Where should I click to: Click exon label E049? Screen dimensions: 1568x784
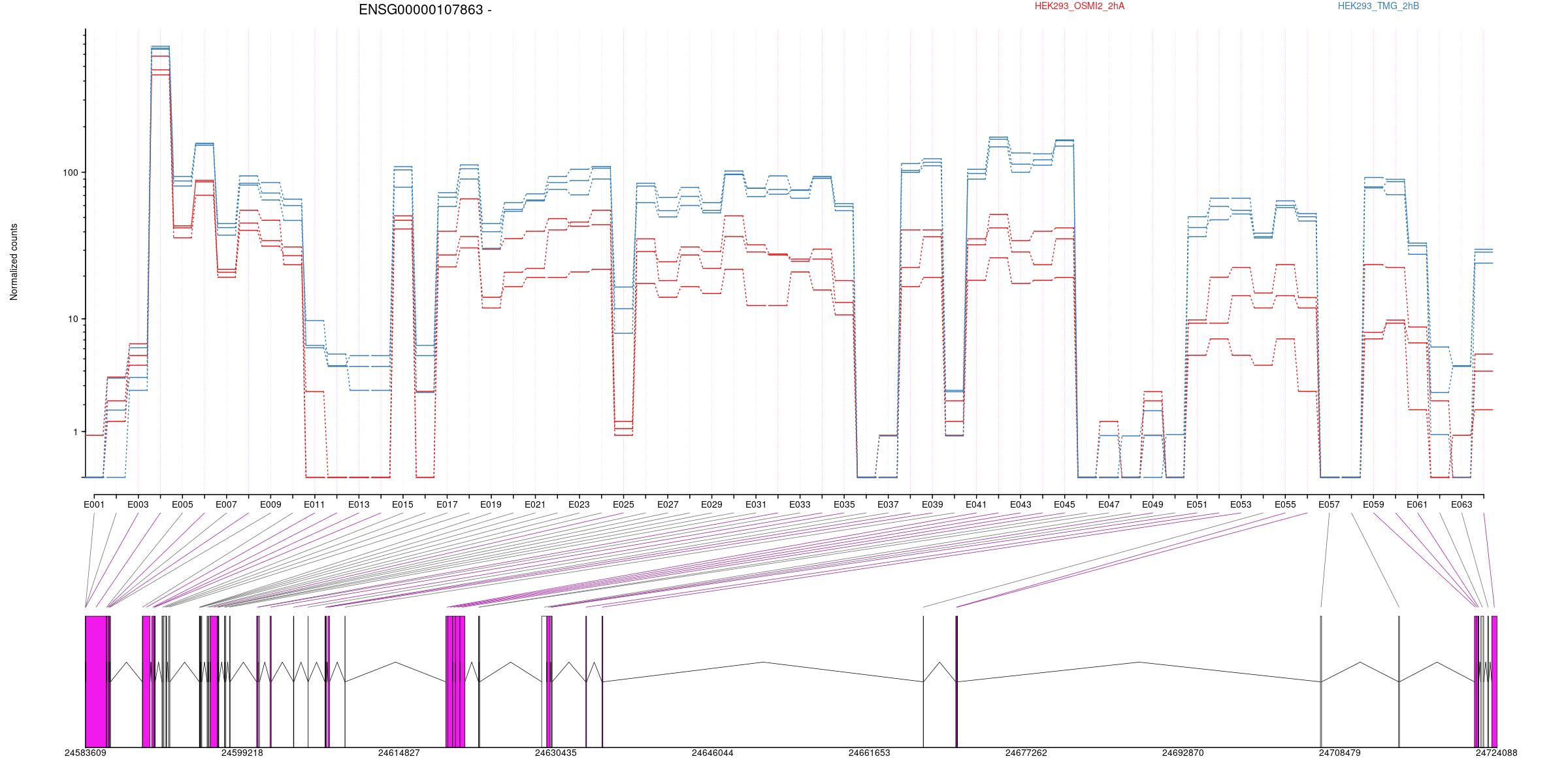click(1152, 504)
